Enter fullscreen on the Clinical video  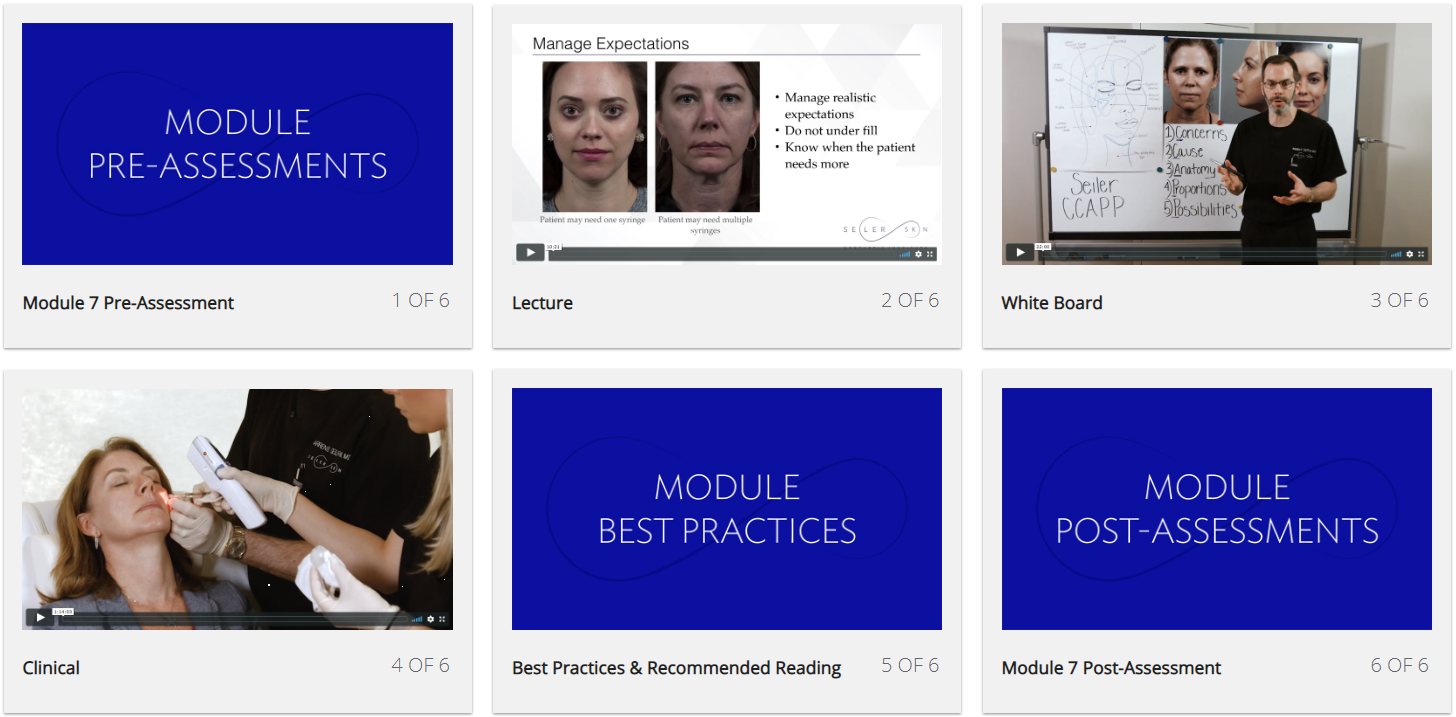pos(443,619)
